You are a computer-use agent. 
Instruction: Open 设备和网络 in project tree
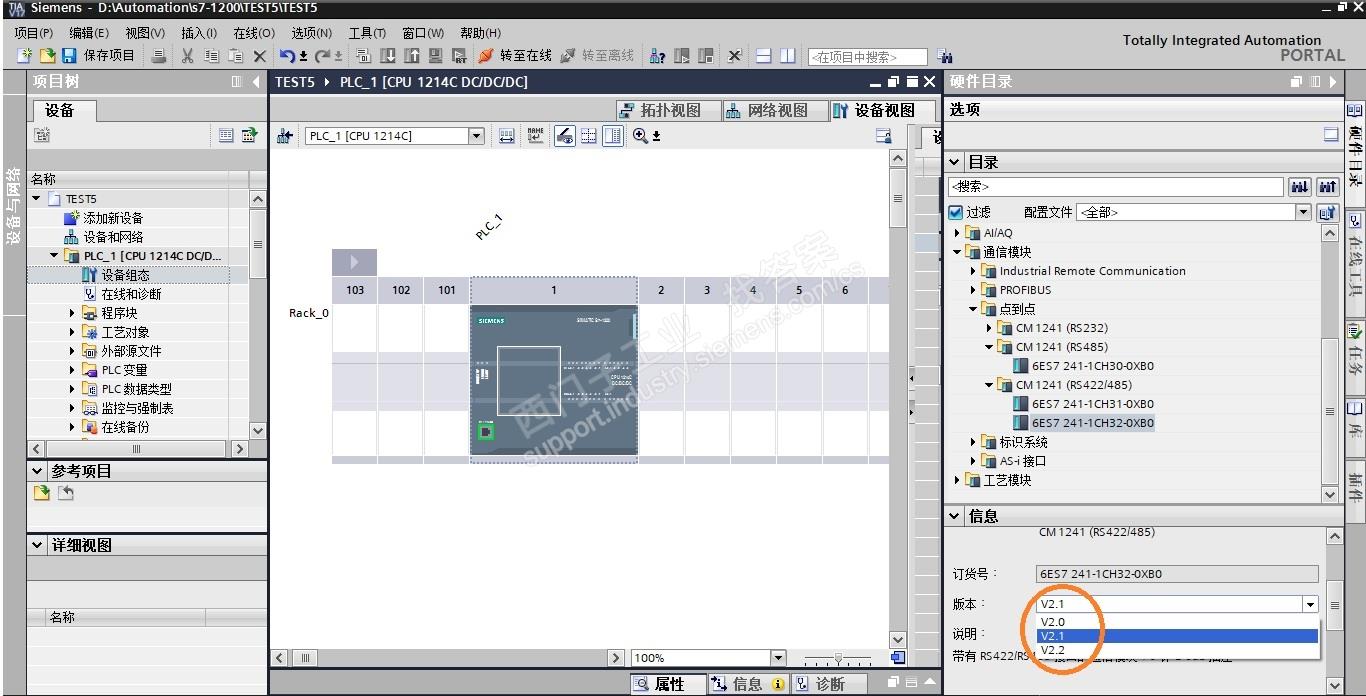coord(114,237)
